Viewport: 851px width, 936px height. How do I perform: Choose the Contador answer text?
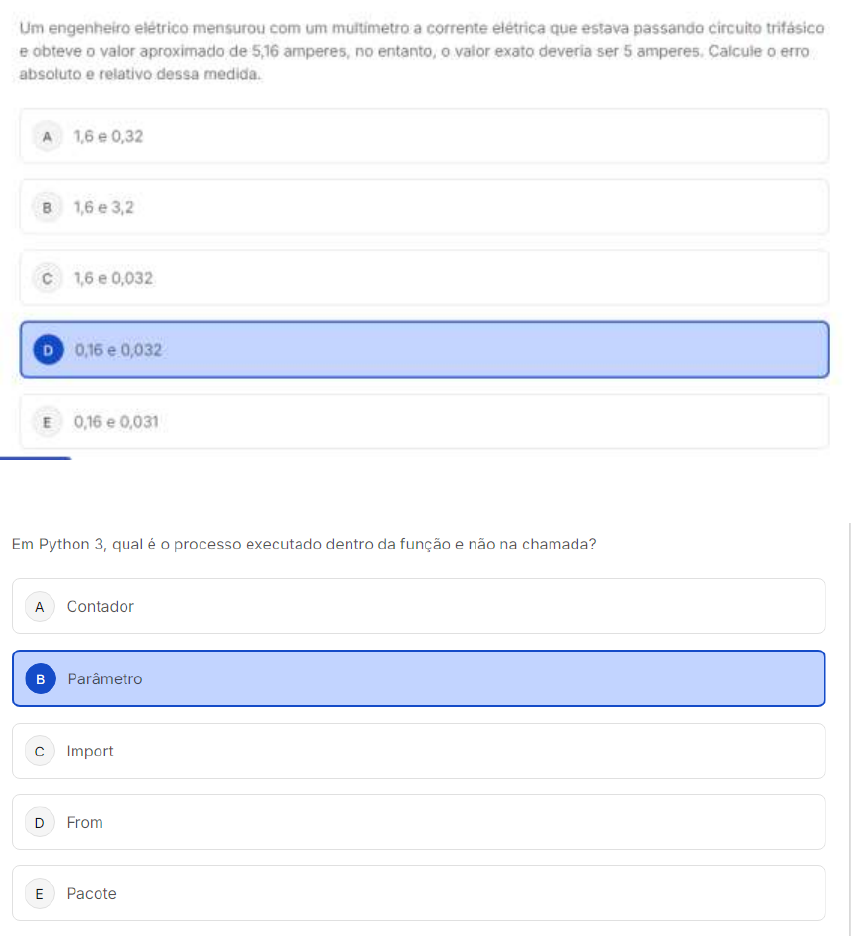tap(100, 606)
